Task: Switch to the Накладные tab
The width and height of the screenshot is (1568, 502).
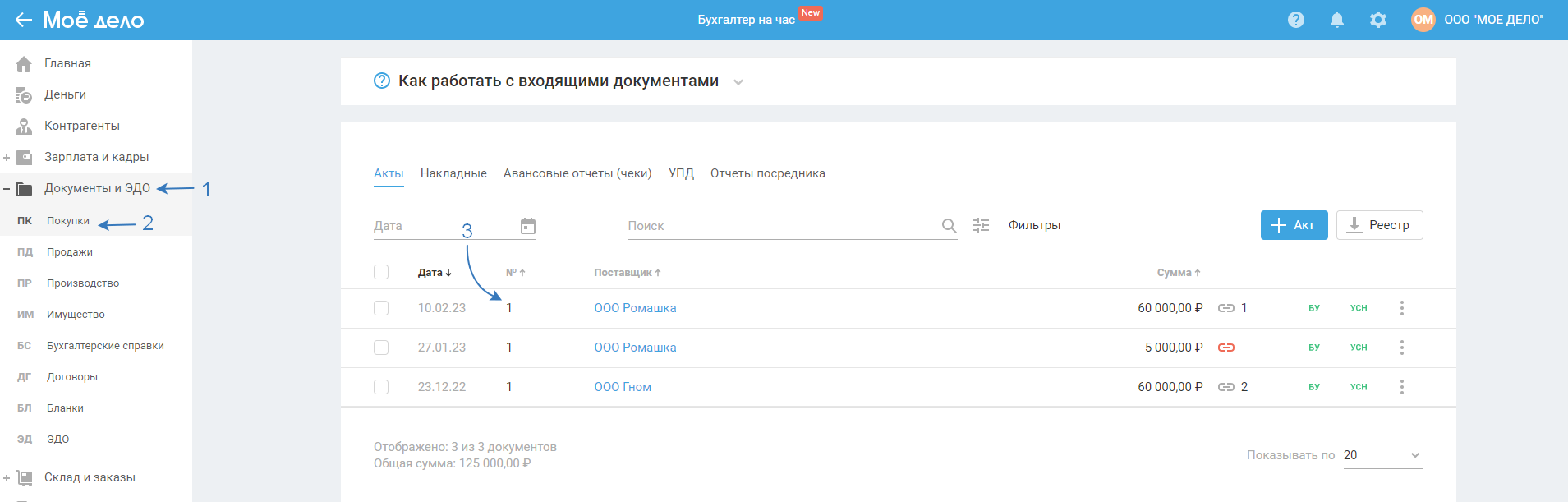Action: pos(453,173)
